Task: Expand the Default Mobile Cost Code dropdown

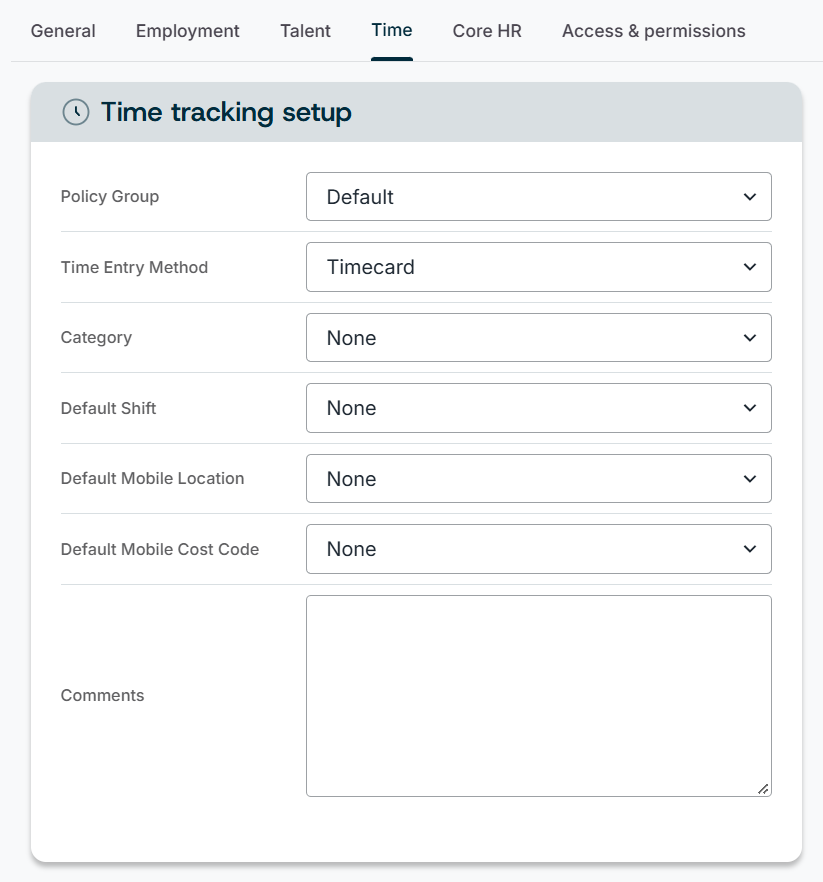Action: [x=539, y=549]
